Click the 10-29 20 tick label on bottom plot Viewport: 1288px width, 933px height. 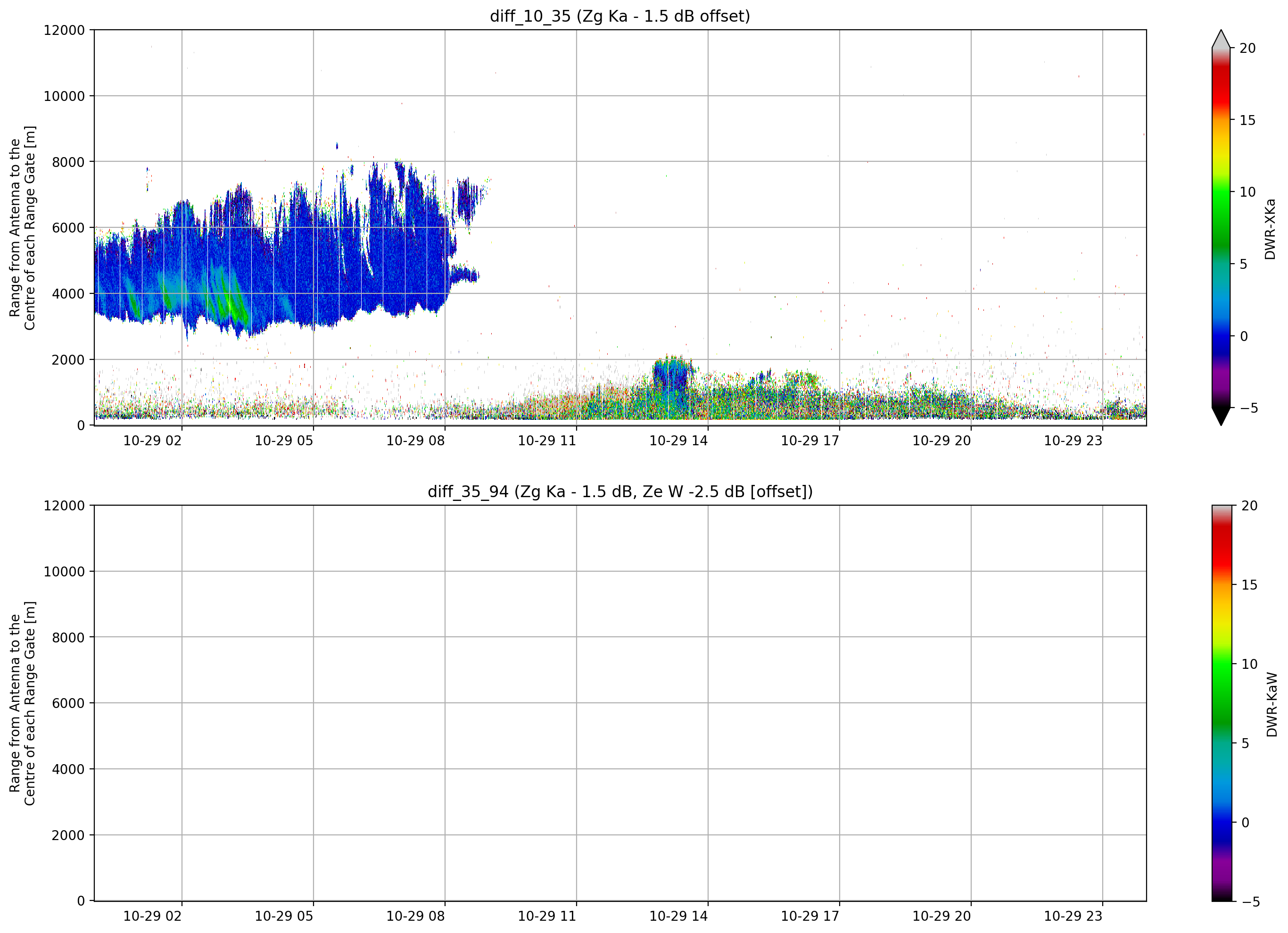pyautogui.click(x=941, y=916)
